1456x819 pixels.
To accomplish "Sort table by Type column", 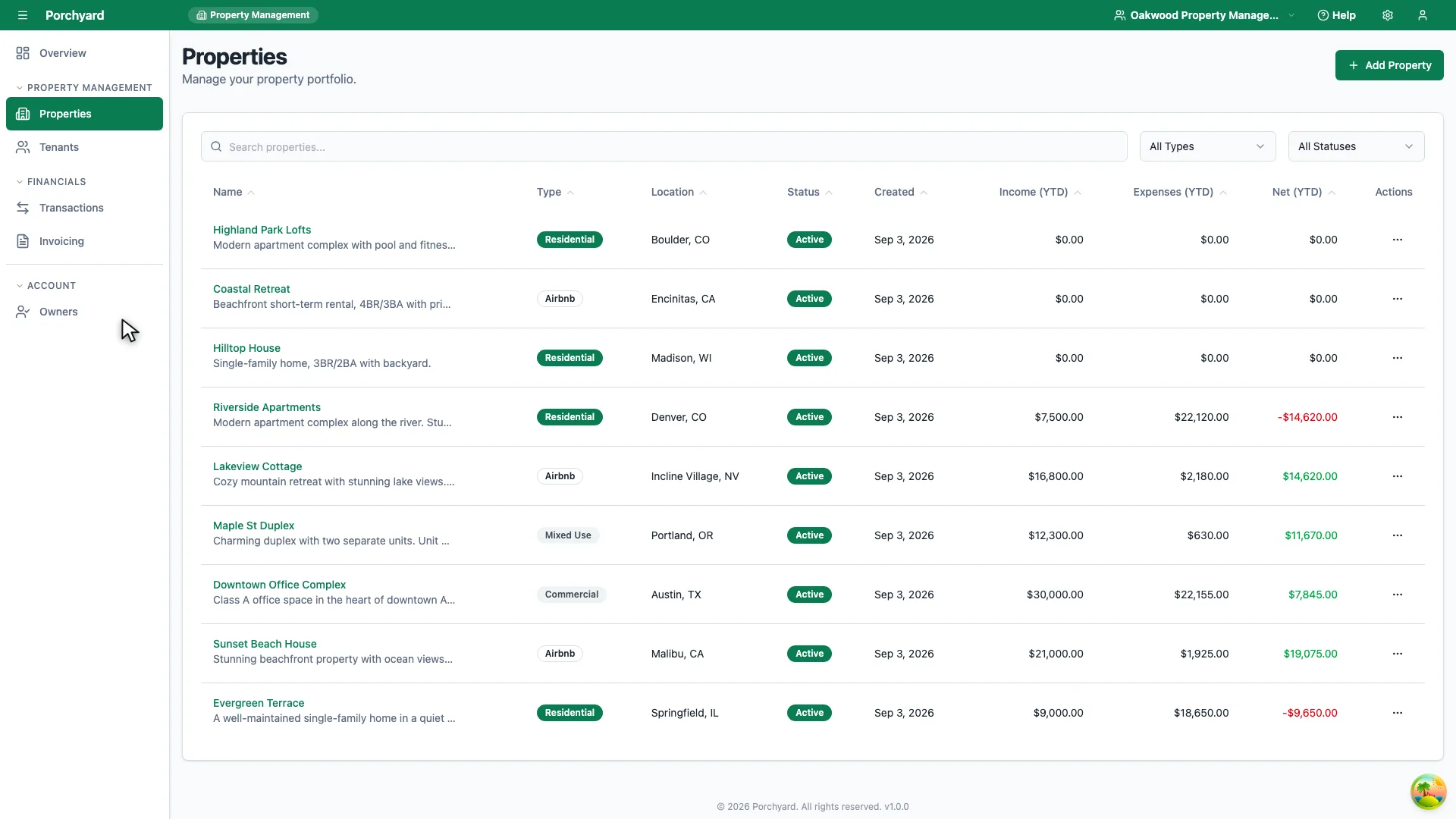I will click(555, 192).
